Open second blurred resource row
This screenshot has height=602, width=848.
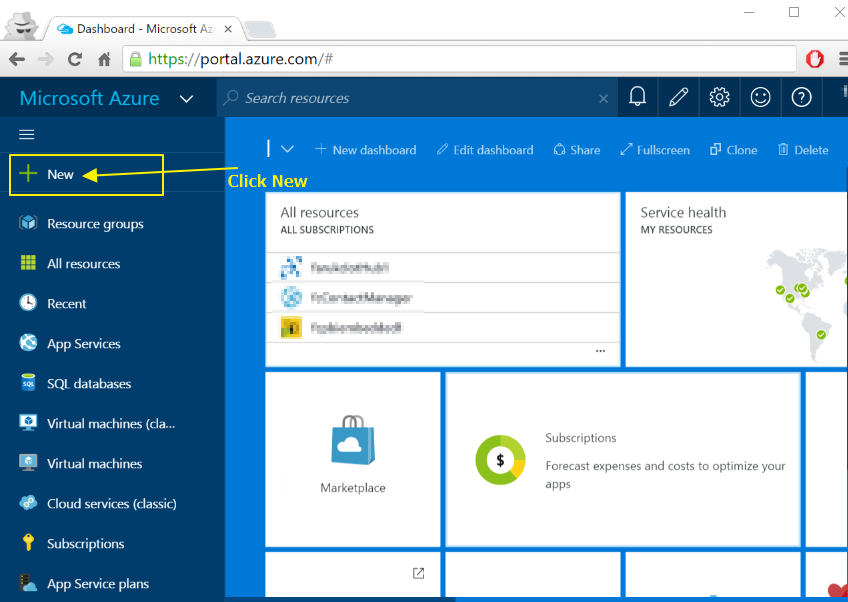pos(442,297)
